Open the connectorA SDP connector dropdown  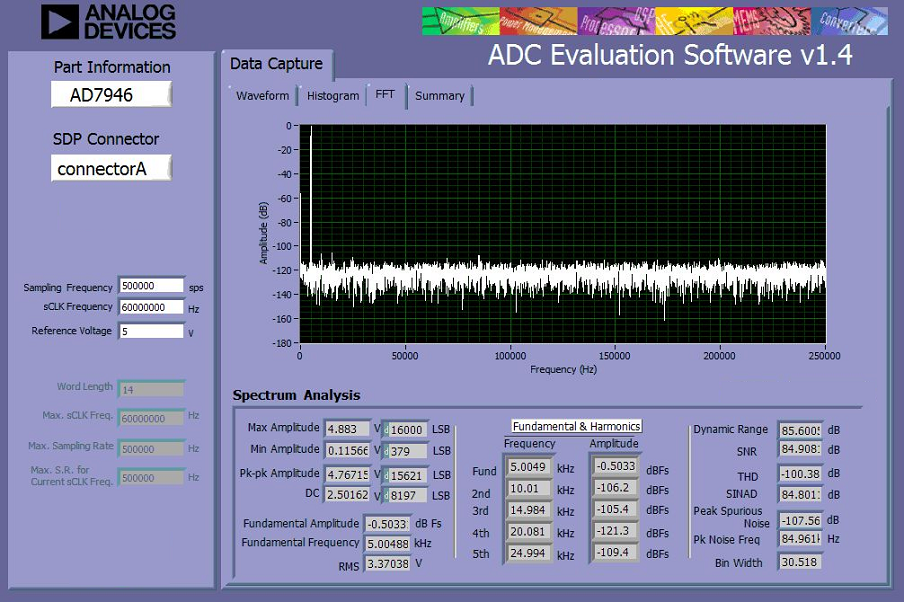click(x=111, y=168)
